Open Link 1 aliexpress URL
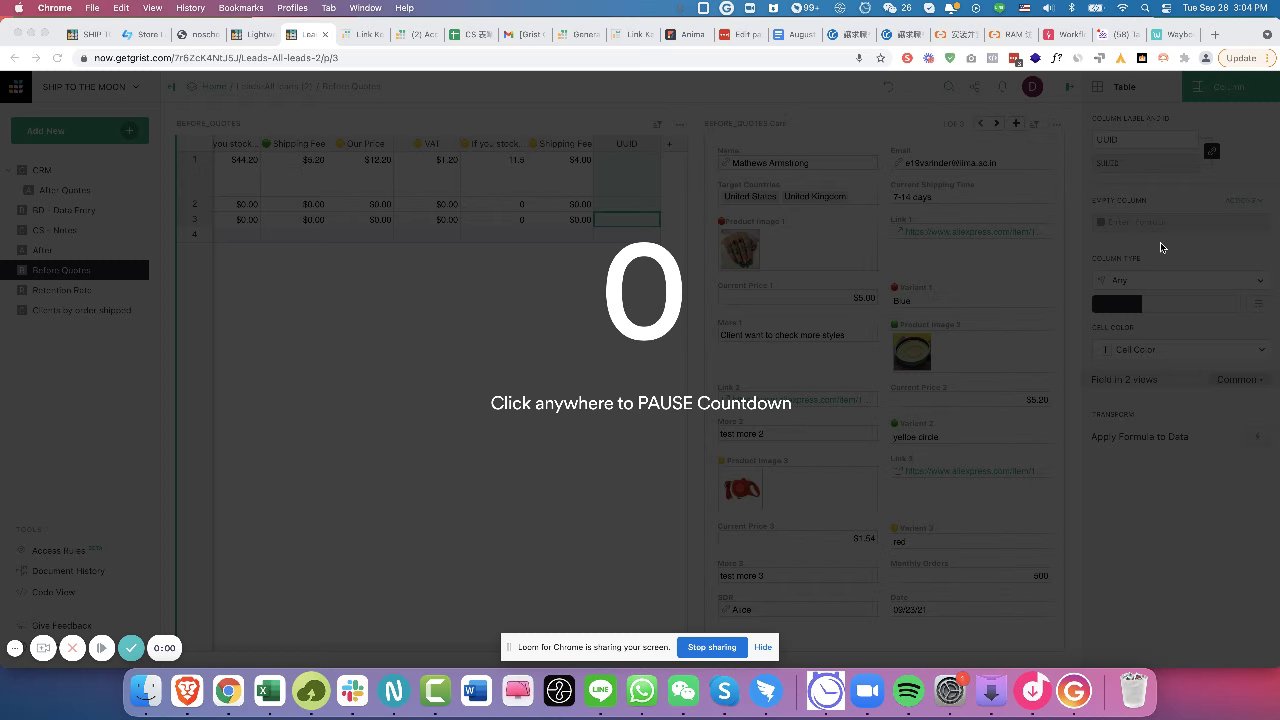This screenshot has width=1280, height=720. (x=972, y=231)
